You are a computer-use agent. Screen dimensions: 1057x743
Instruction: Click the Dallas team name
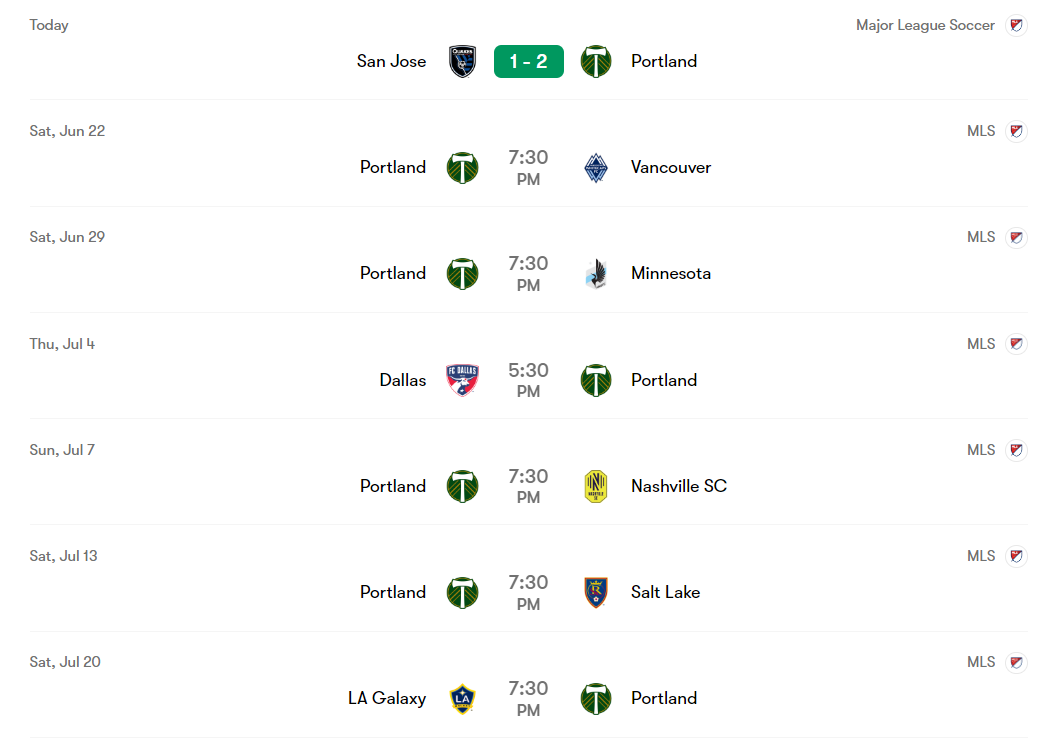402,380
